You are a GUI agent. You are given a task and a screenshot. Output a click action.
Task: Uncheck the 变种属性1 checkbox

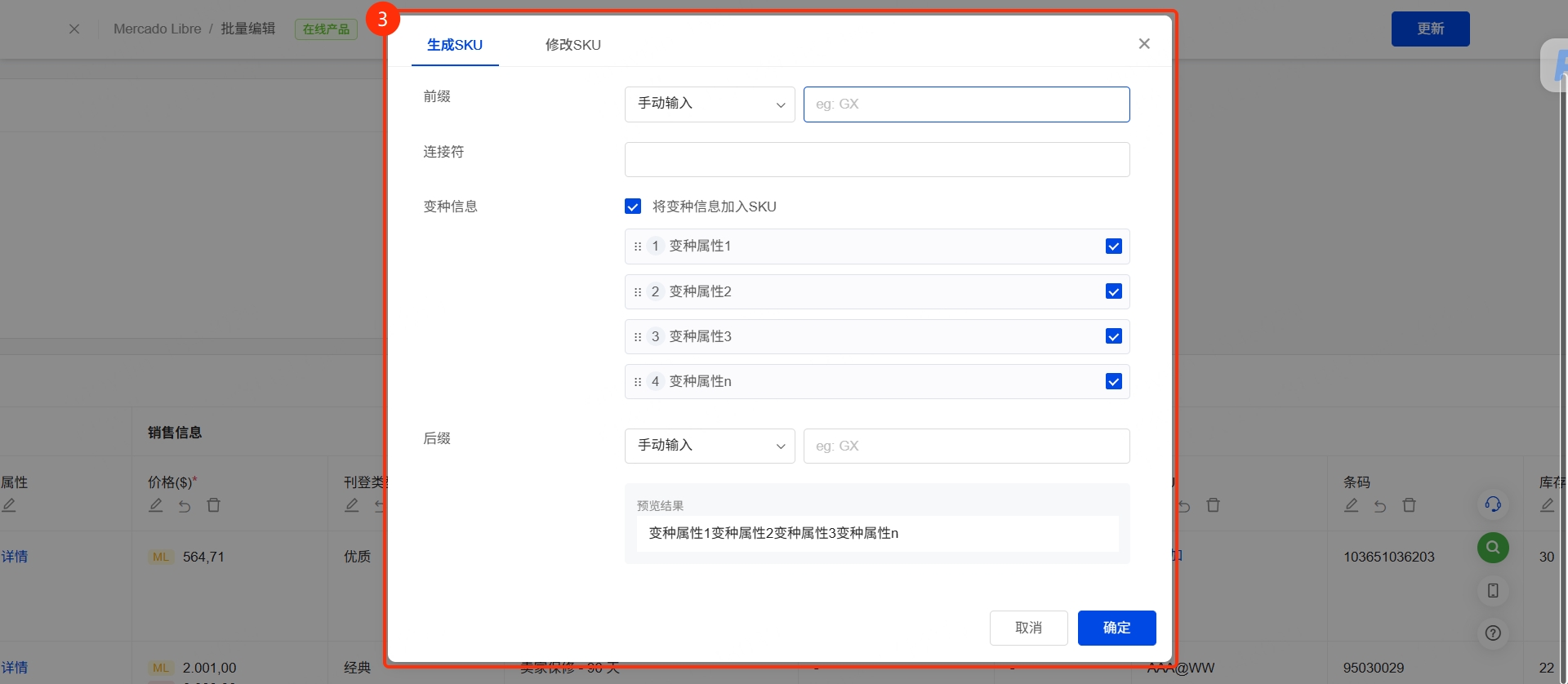coord(1113,247)
